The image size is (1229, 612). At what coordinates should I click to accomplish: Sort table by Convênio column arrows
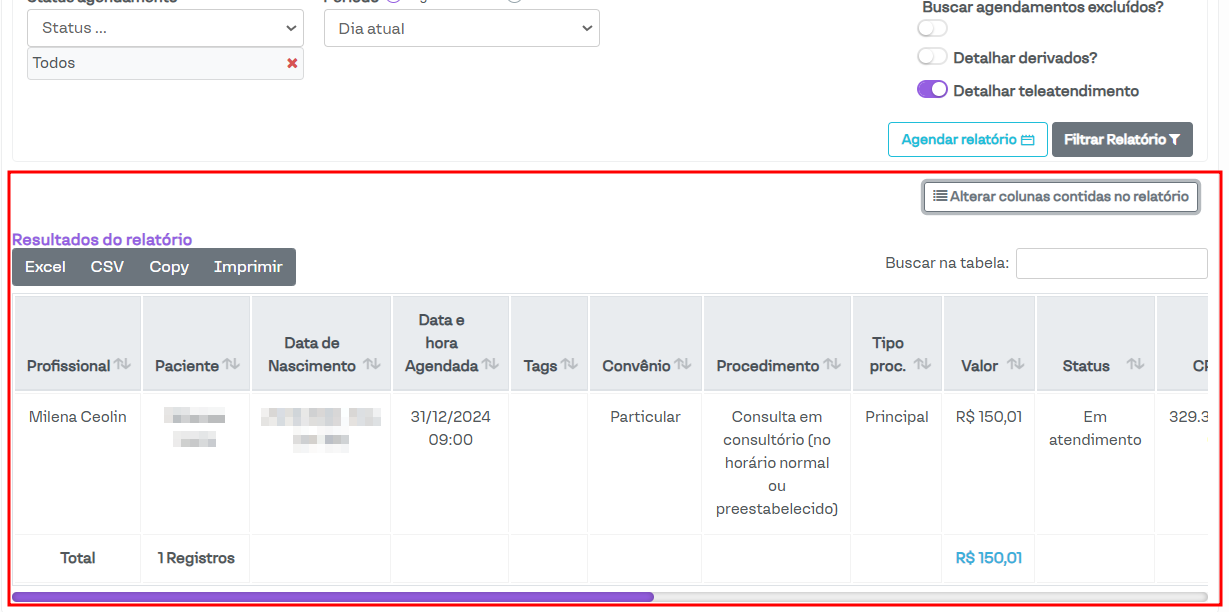[x=683, y=365]
